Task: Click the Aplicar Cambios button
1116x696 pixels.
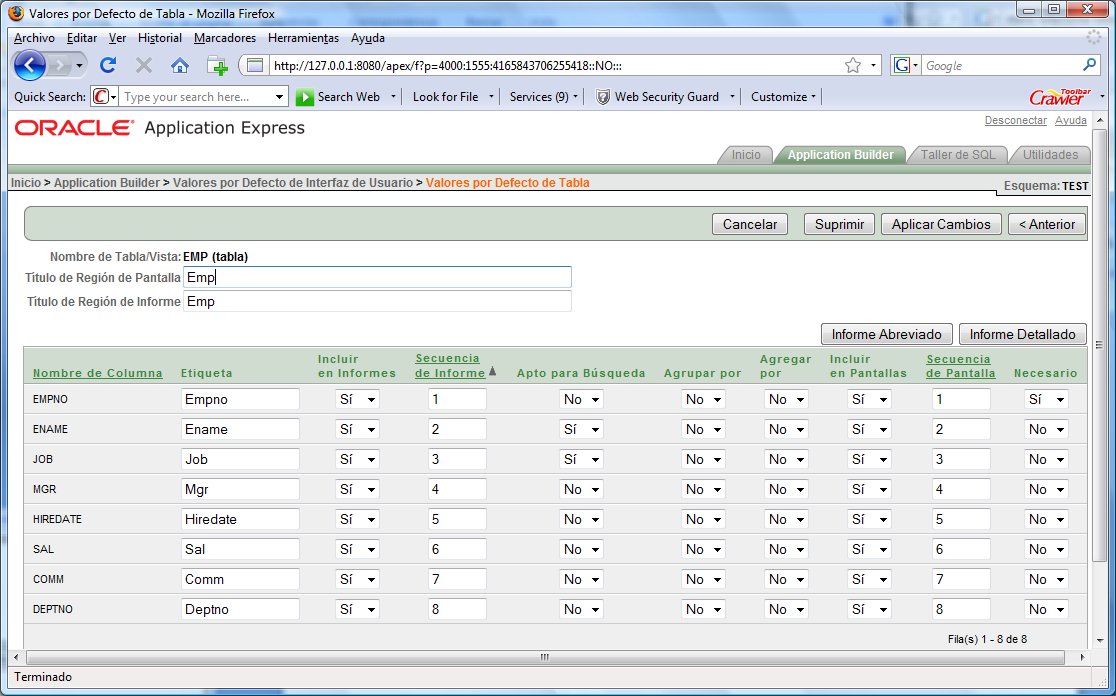Action: 941,224
